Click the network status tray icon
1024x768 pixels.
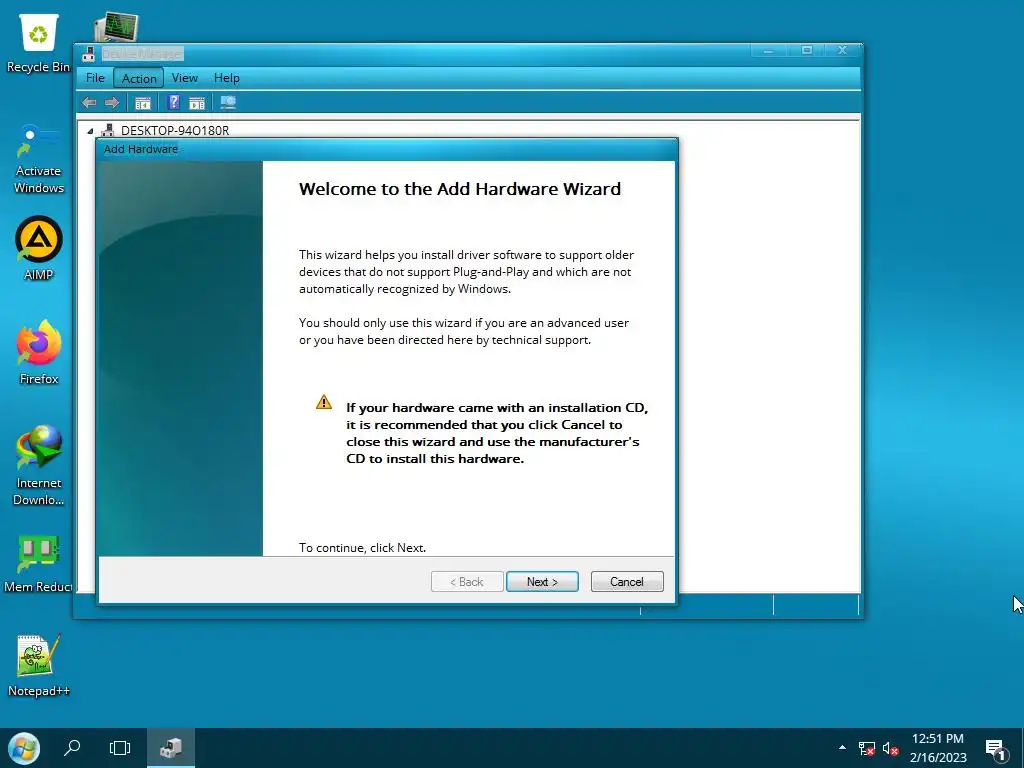coord(867,748)
